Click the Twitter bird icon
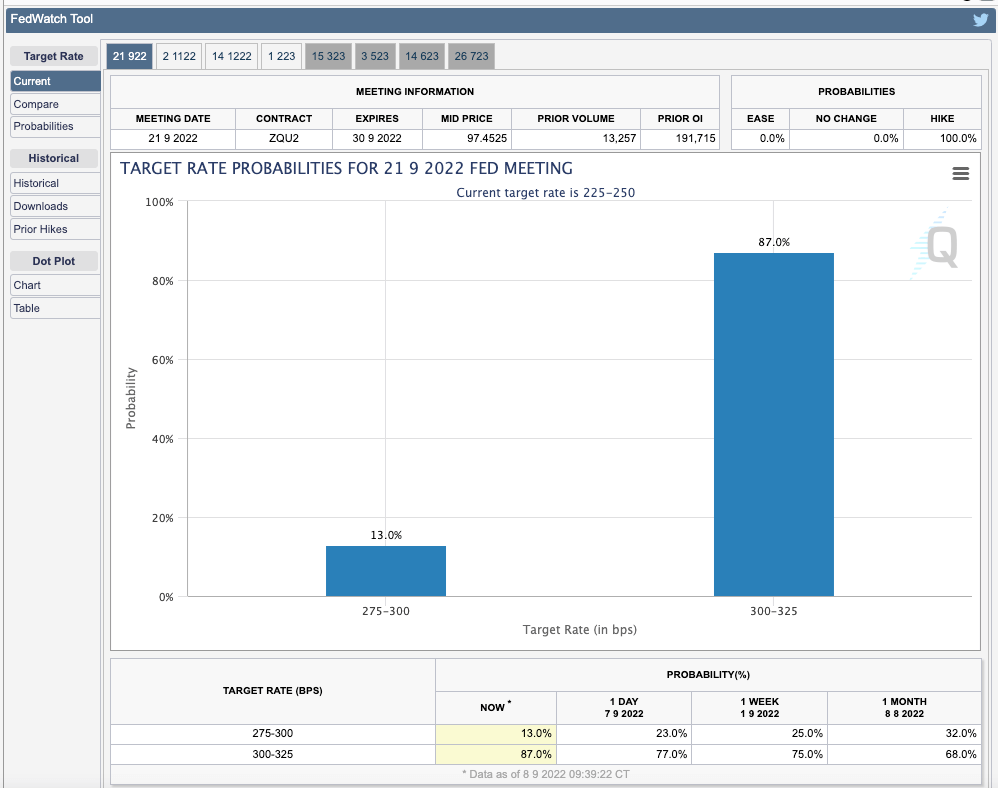 (x=980, y=20)
